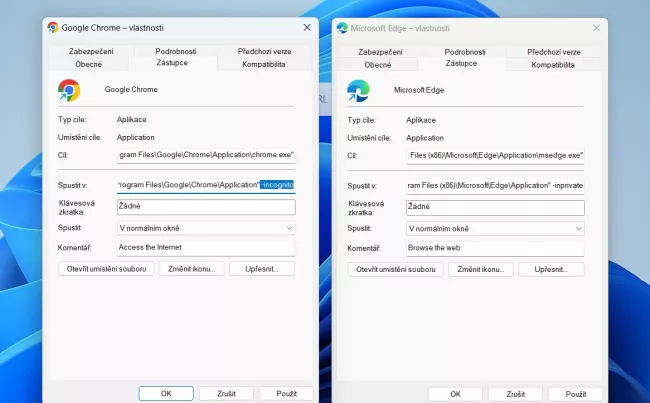This screenshot has height=403, width=650.
Task: Click Klávesová zkratka field in Chrome window
Action: click(206, 206)
